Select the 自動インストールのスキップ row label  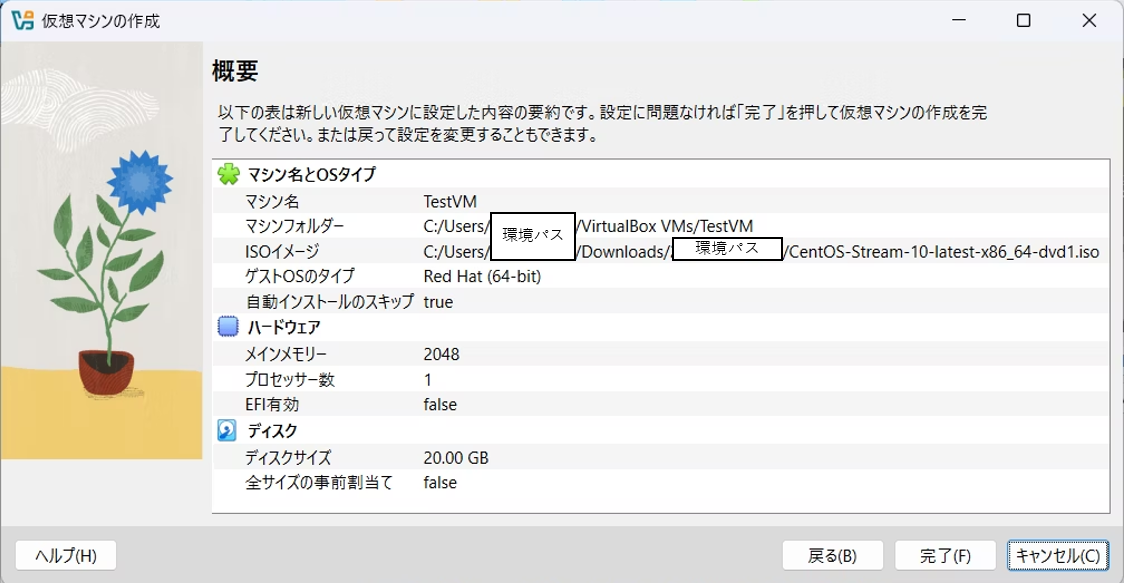tap(330, 302)
